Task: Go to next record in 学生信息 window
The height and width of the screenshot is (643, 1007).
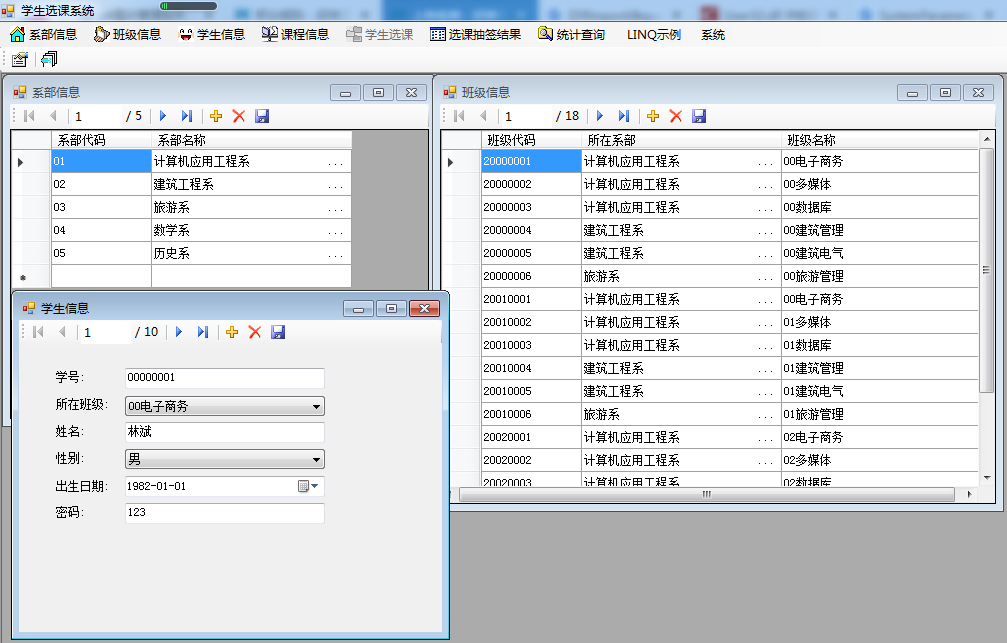Action: pos(179,332)
